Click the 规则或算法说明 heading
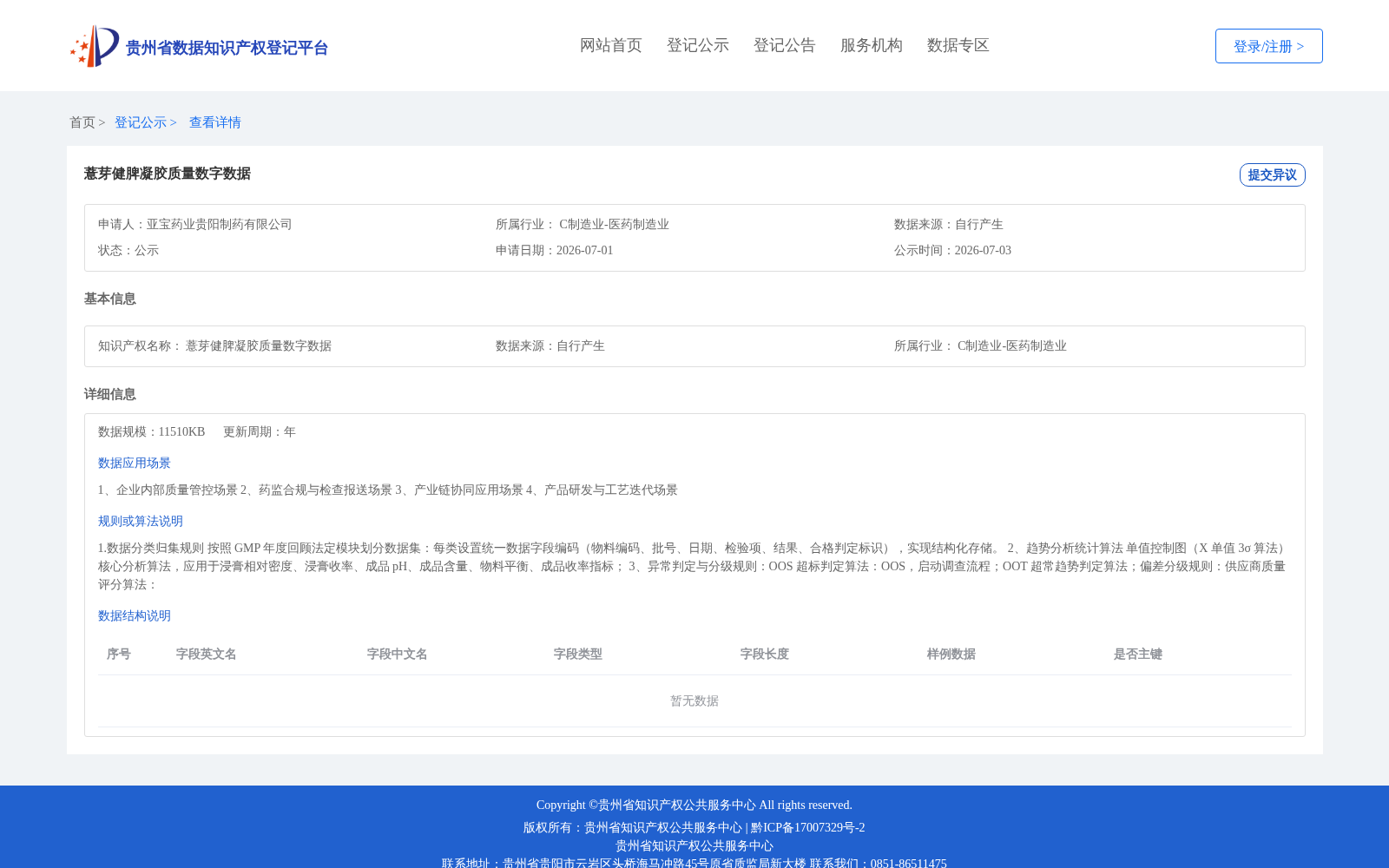1389x868 pixels. click(x=141, y=521)
